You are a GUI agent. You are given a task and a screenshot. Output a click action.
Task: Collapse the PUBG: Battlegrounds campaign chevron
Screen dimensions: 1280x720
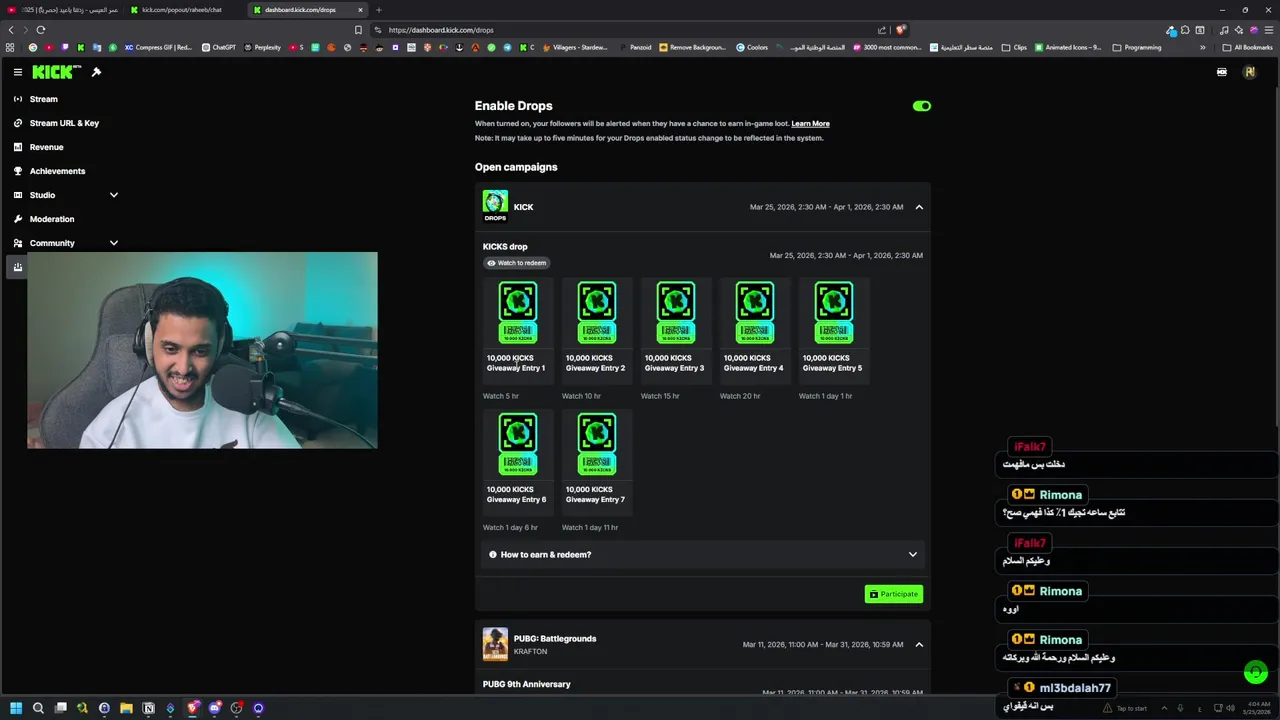[919, 645]
